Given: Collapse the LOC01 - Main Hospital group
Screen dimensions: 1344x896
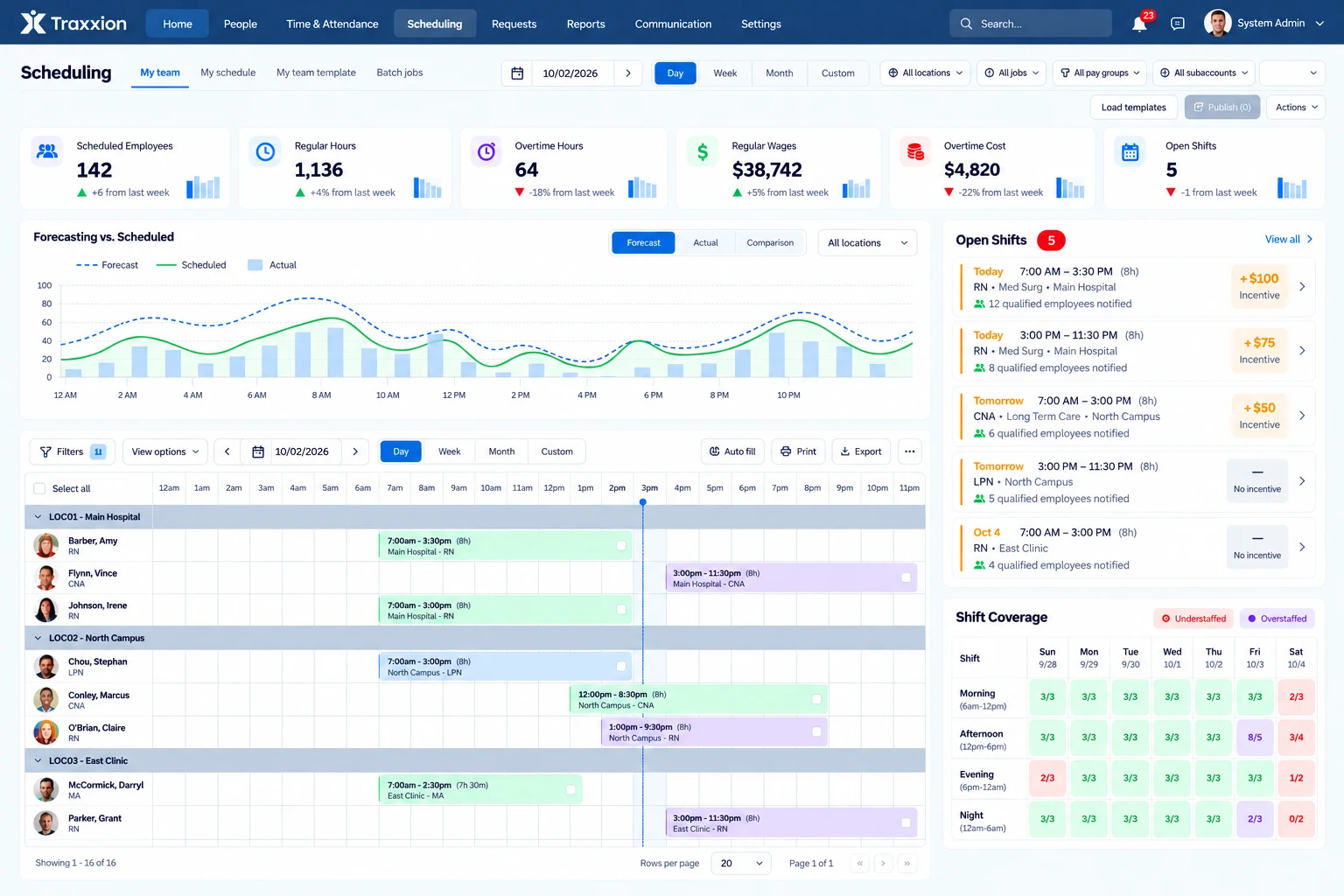Looking at the screenshot, I should [x=38, y=517].
